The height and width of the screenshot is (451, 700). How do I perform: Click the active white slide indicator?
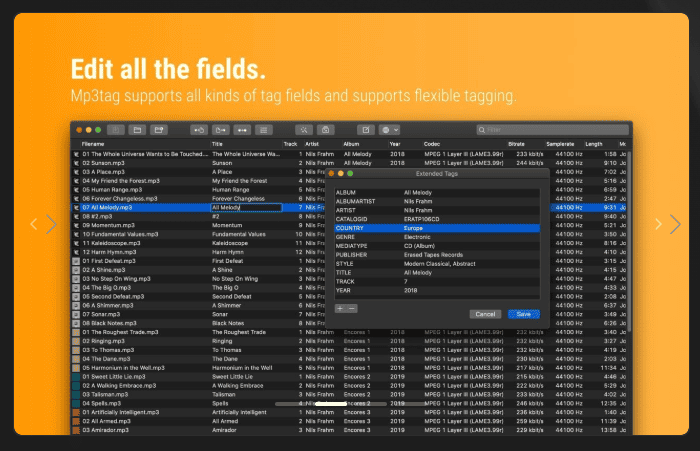pyautogui.click(x=331, y=404)
